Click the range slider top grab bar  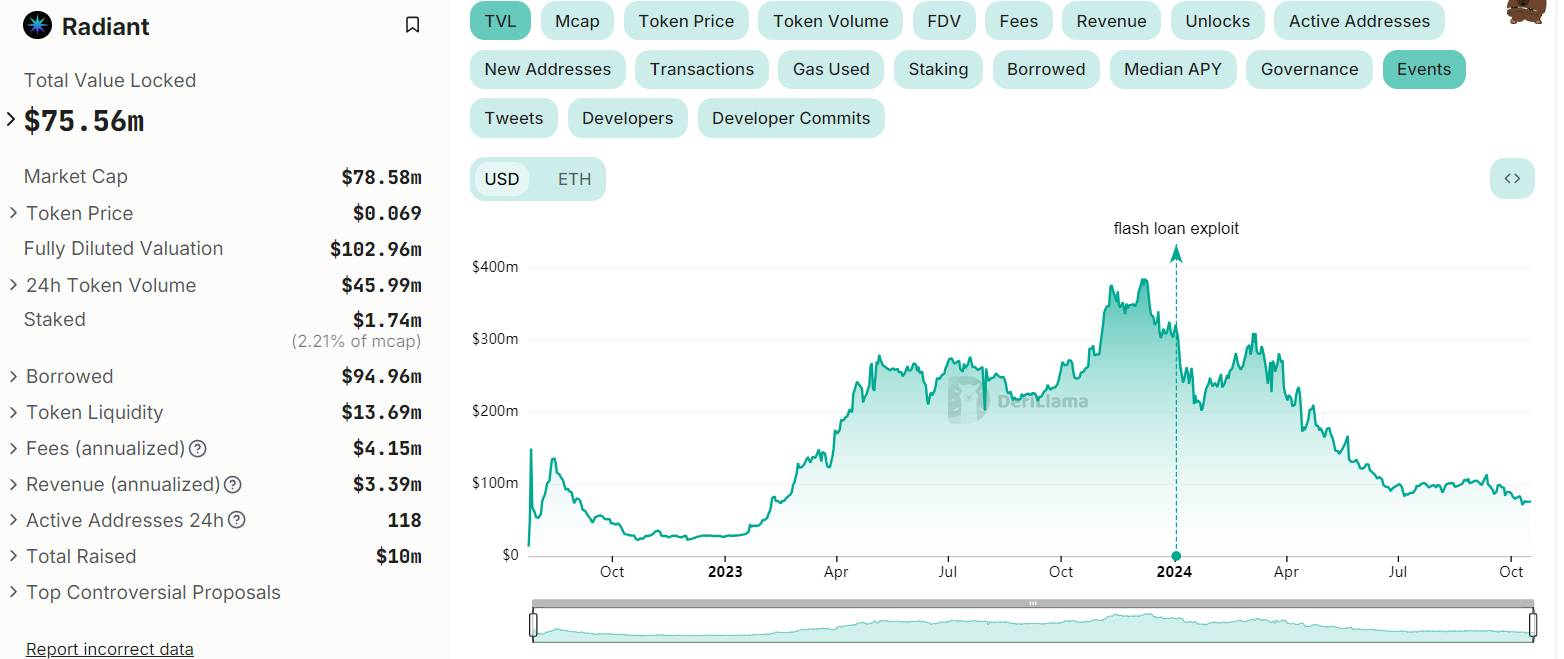1033,603
